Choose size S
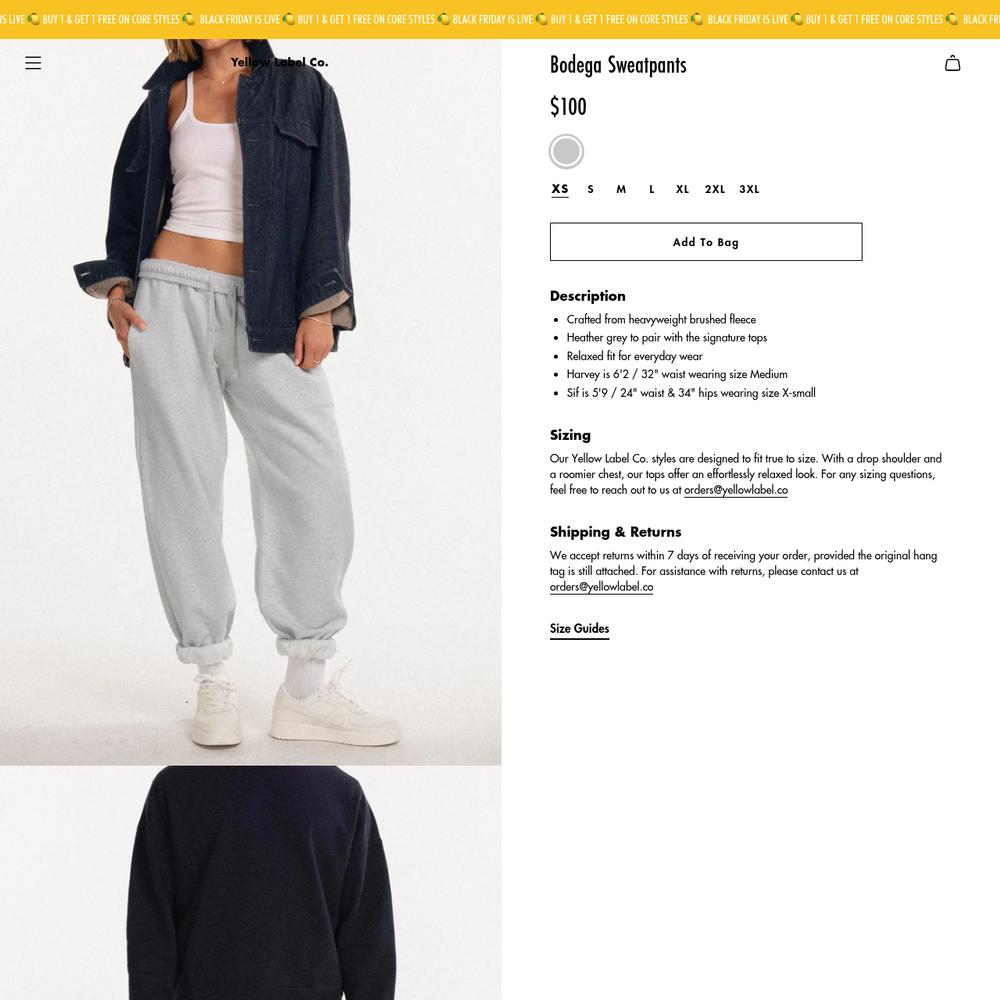This screenshot has height=1000, width=1000. click(591, 189)
